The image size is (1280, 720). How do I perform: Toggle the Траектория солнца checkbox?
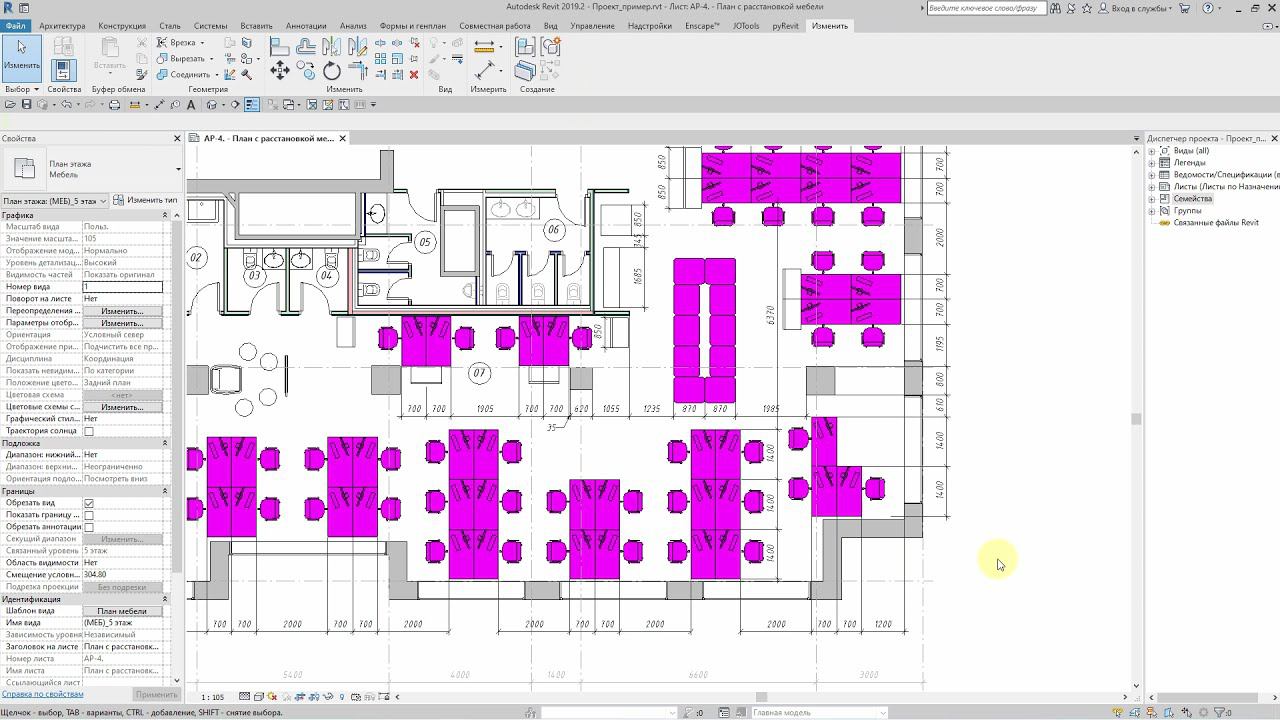pyautogui.click(x=89, y=431)
